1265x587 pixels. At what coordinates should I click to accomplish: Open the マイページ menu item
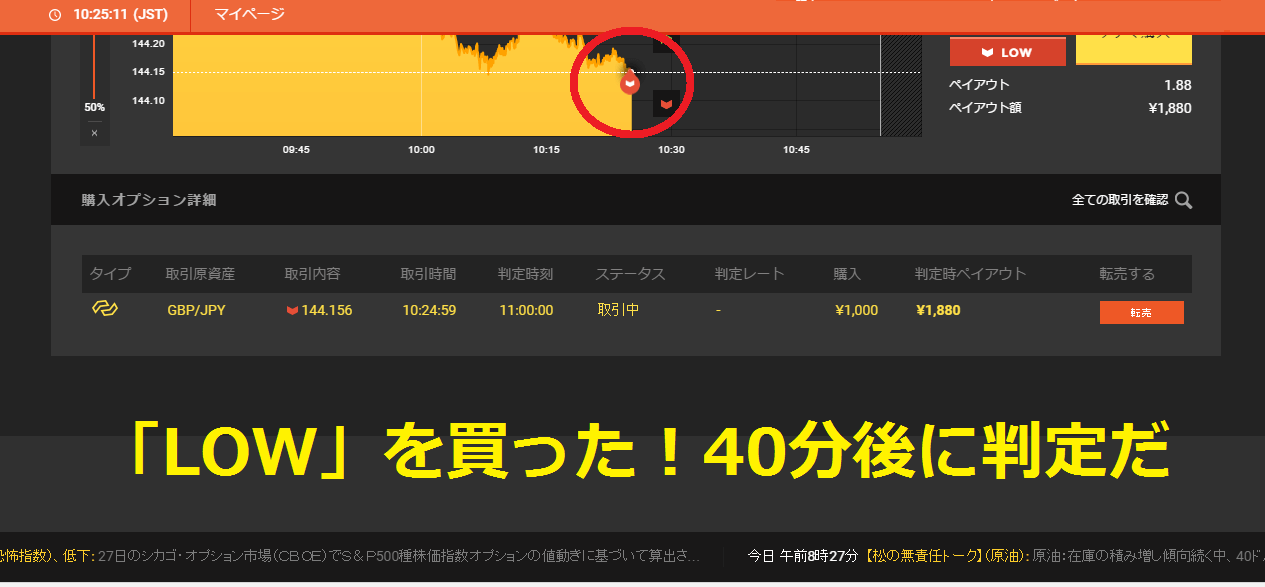(249, 14)
